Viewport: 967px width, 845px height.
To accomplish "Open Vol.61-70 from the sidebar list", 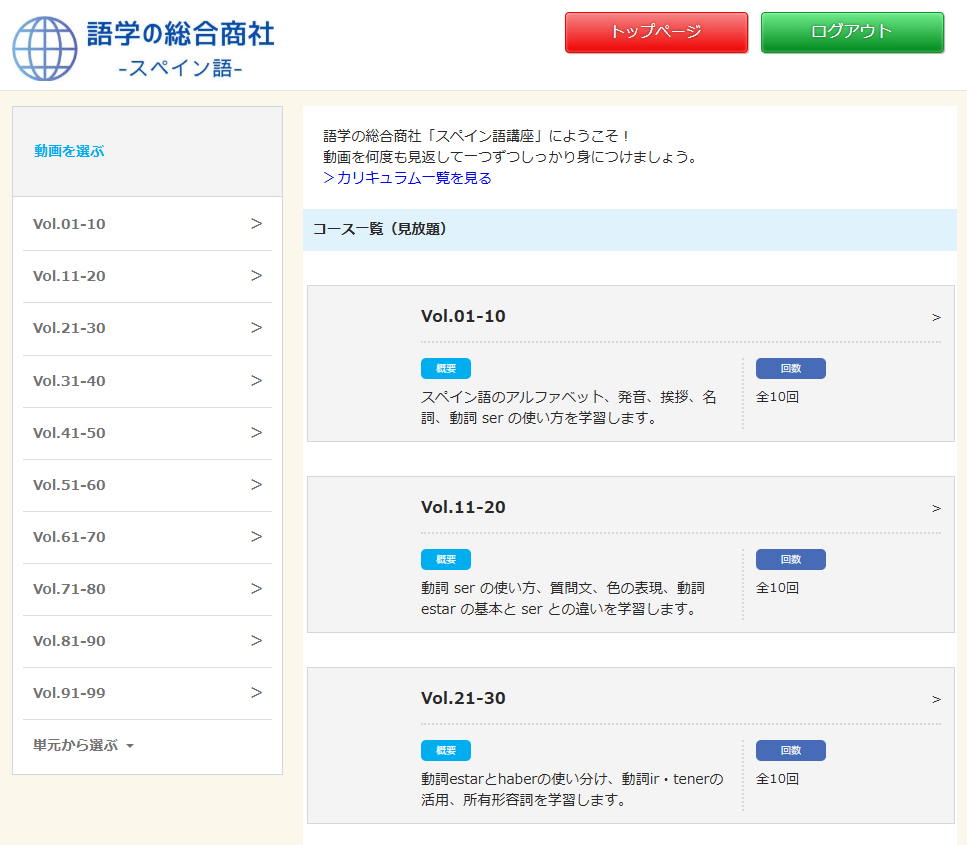I will 69,537.
